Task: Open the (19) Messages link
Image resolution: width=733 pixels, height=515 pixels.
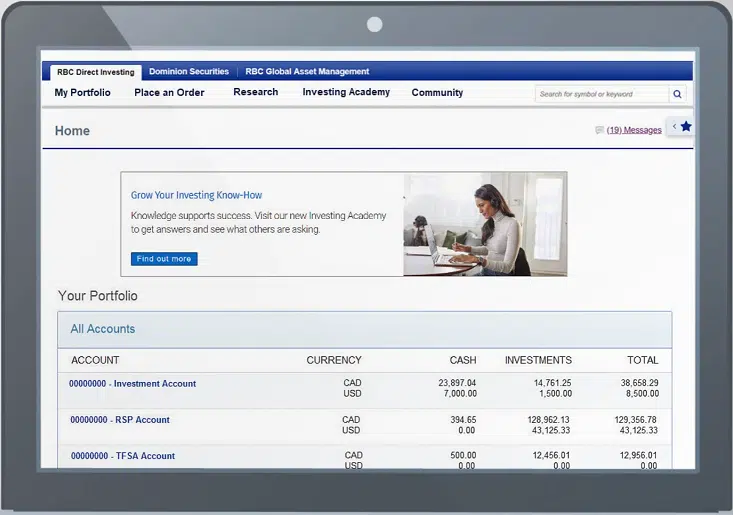Action: pyautogui.click(x=634, y=130)
